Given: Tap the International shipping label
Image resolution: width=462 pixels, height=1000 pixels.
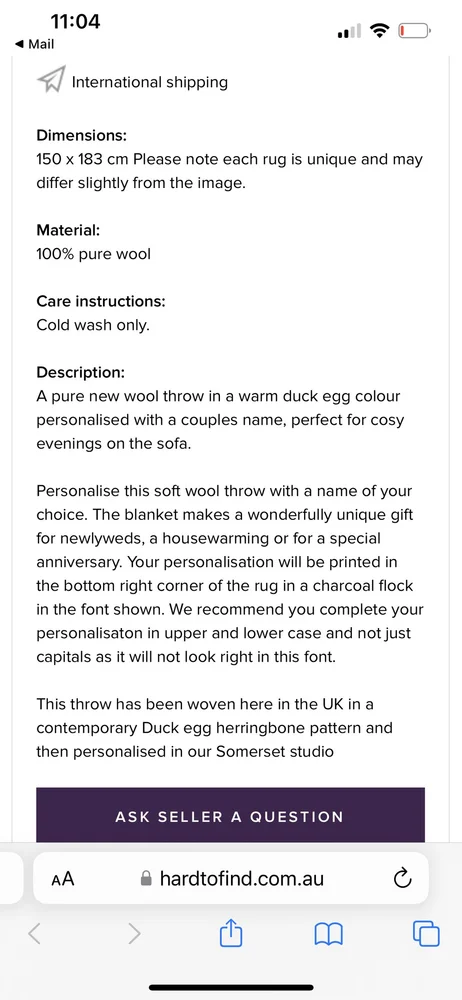Looking at the screenshot, I should (x=149, y=82).
